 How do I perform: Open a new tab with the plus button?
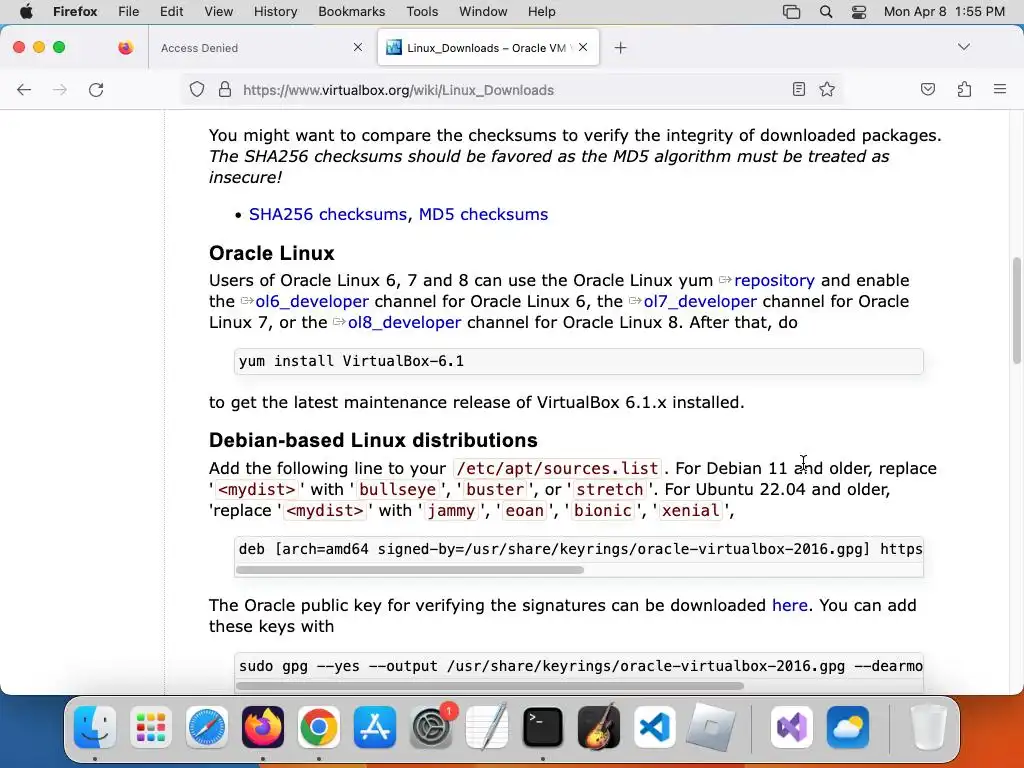(620, 48)
